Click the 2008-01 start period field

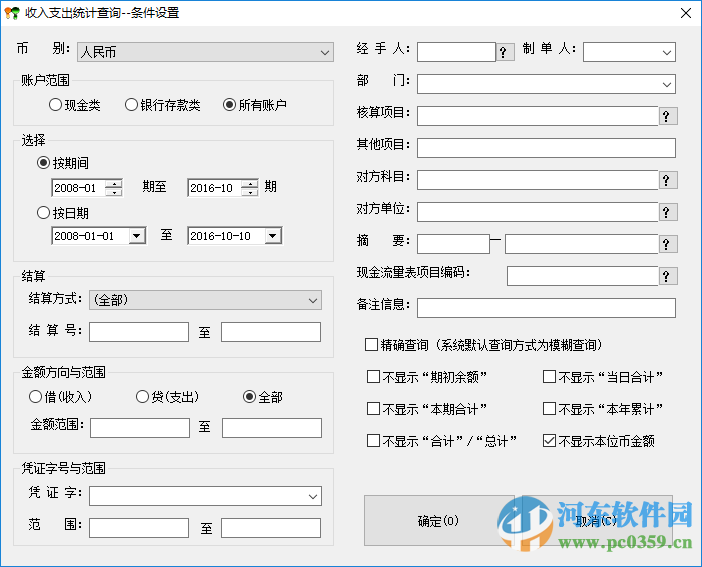(78, 188)
